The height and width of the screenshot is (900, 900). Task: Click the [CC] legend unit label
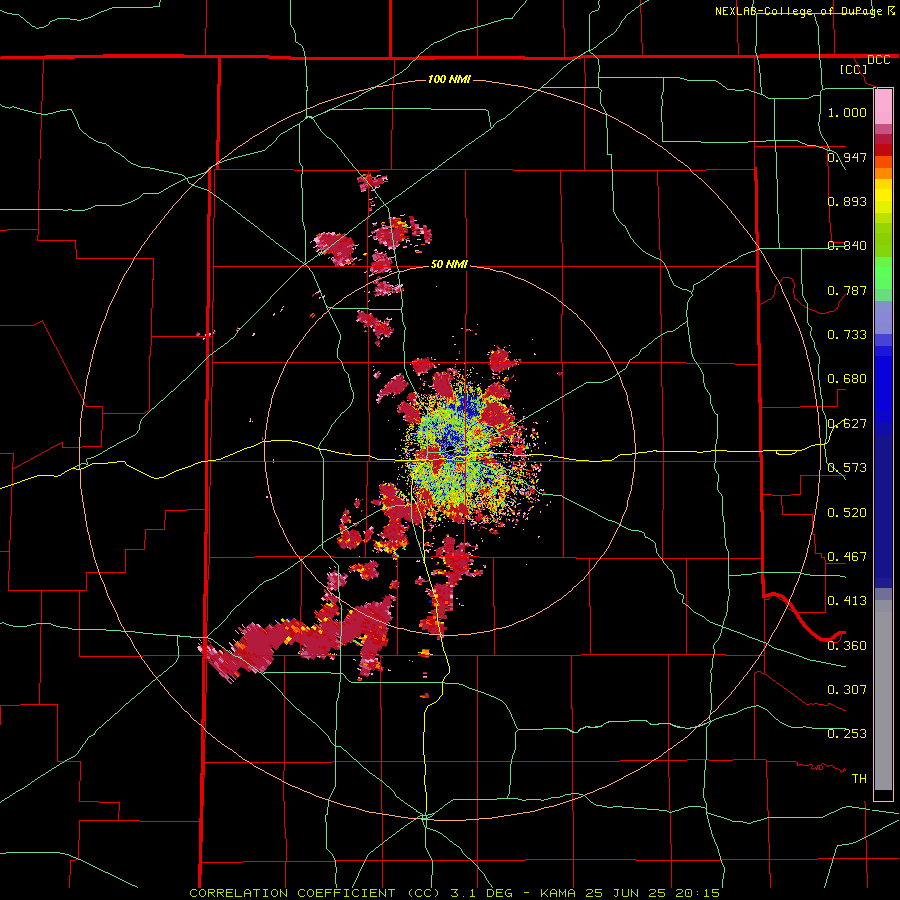coord(854,69)
